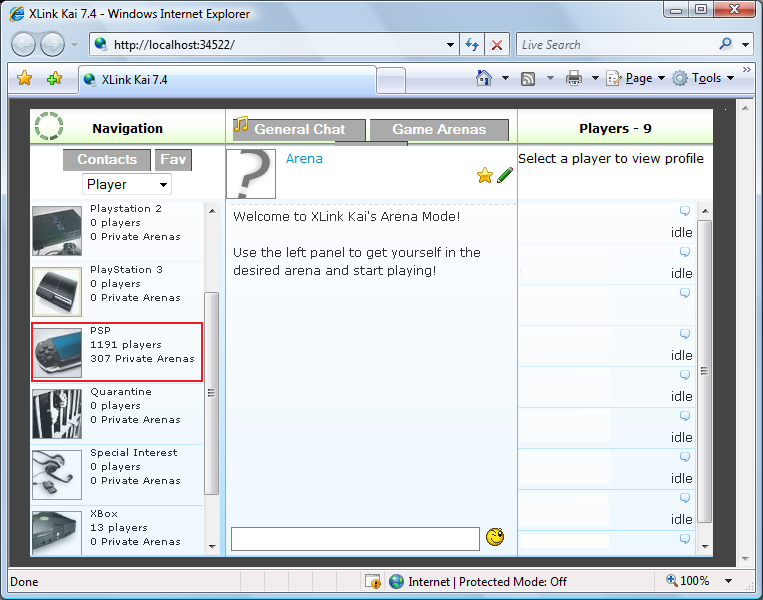This screenshot has height=600, width=763.
Task: Open the Page menu
Action: click(635, 78)
